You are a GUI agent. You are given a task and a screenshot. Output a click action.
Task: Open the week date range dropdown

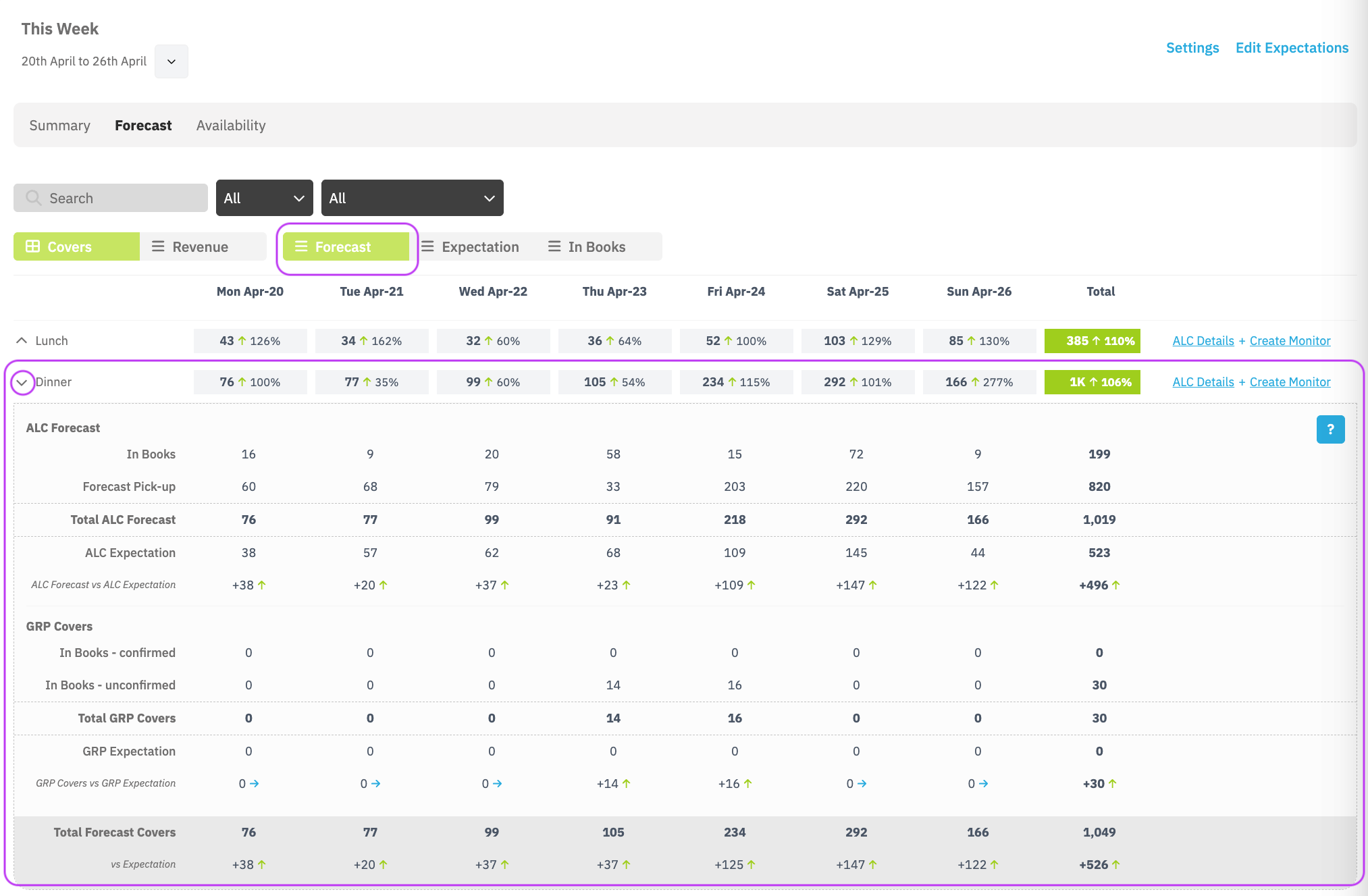[x=172, y=61]
